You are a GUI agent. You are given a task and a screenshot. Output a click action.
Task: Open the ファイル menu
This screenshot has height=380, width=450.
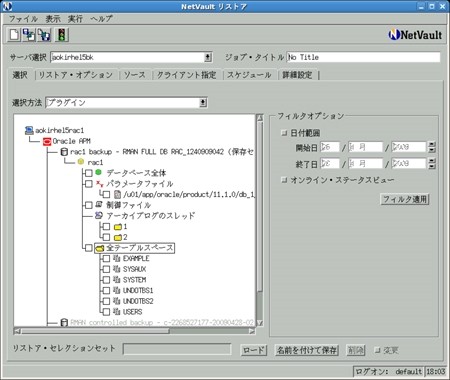coord(23,19)
